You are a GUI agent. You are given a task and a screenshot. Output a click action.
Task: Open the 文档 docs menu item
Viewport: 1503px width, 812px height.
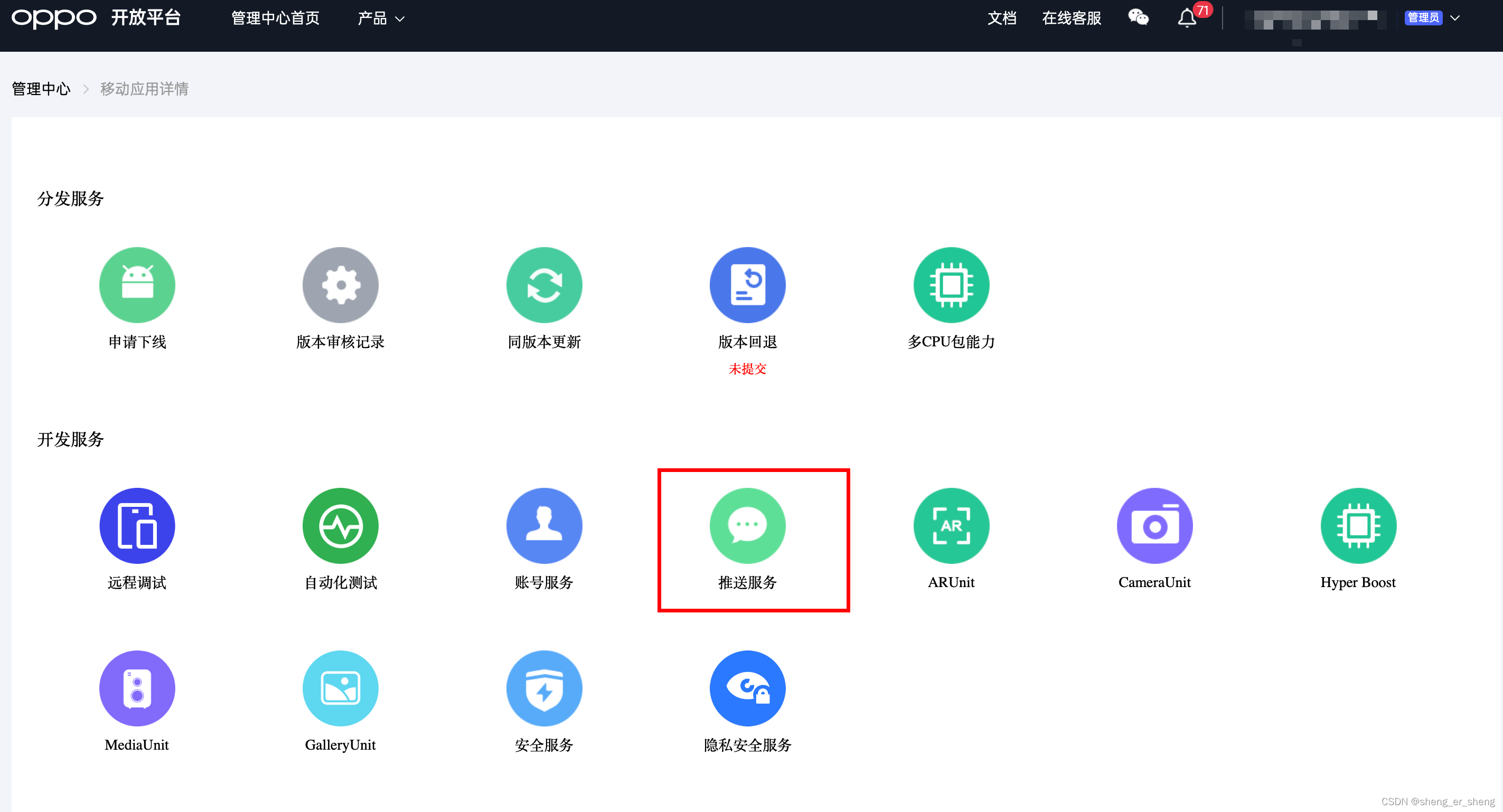coord(1001,18)
